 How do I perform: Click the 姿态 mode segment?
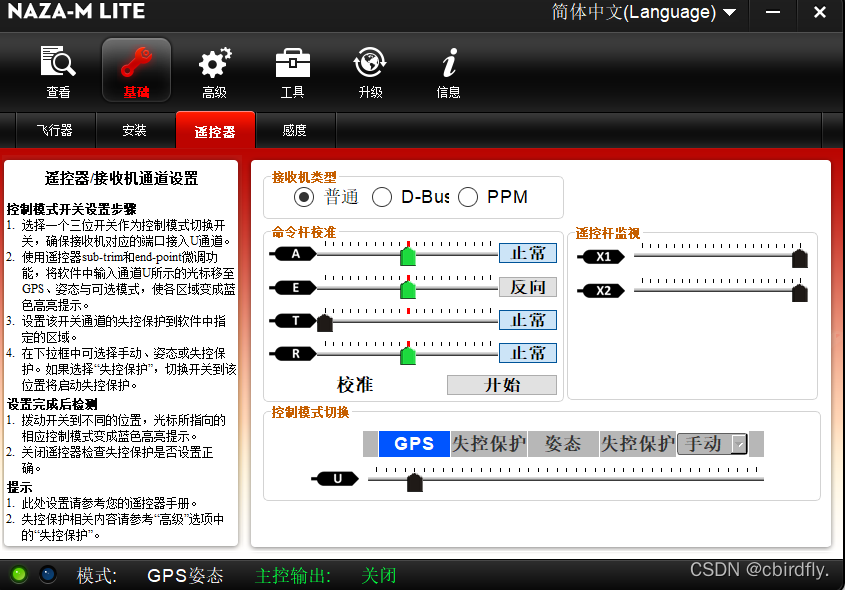(x=563, y=444)
